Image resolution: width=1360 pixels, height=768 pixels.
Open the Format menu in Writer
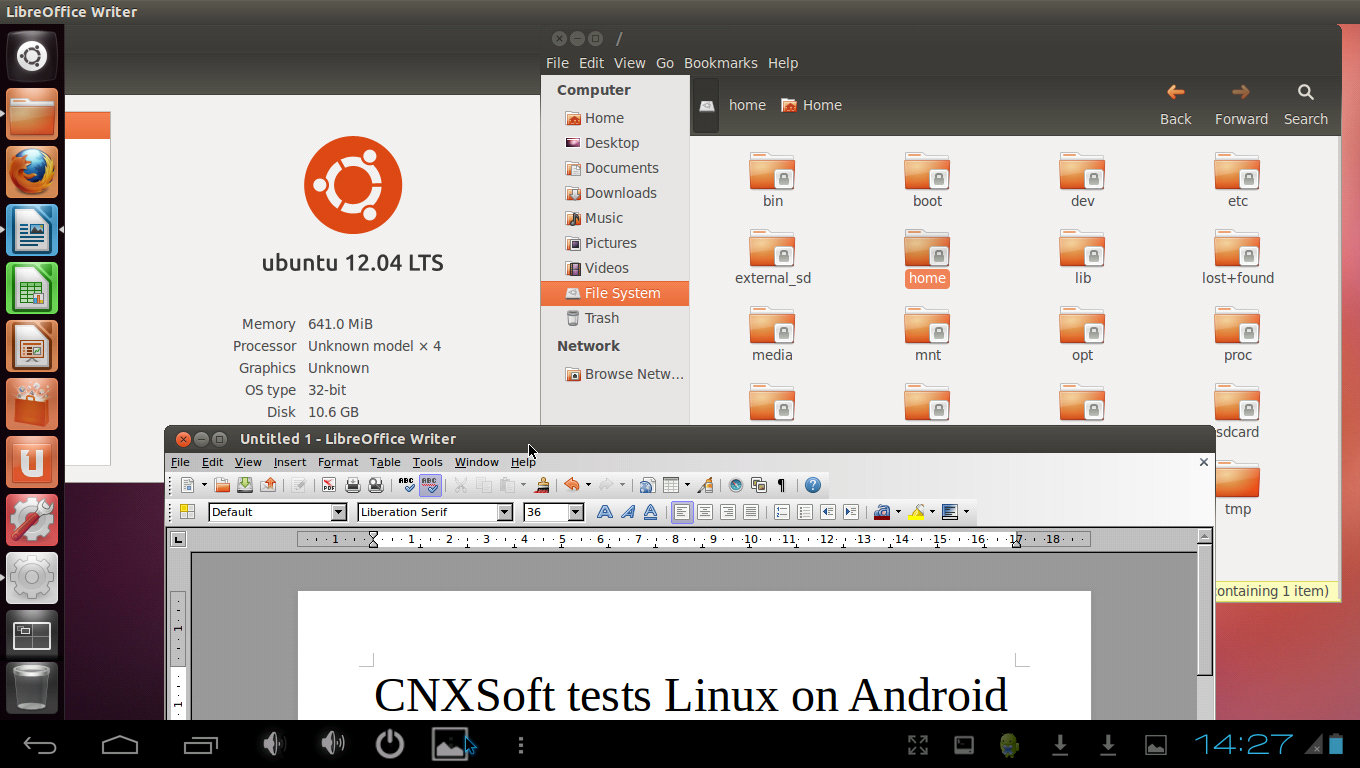click(x=338, y=462)
